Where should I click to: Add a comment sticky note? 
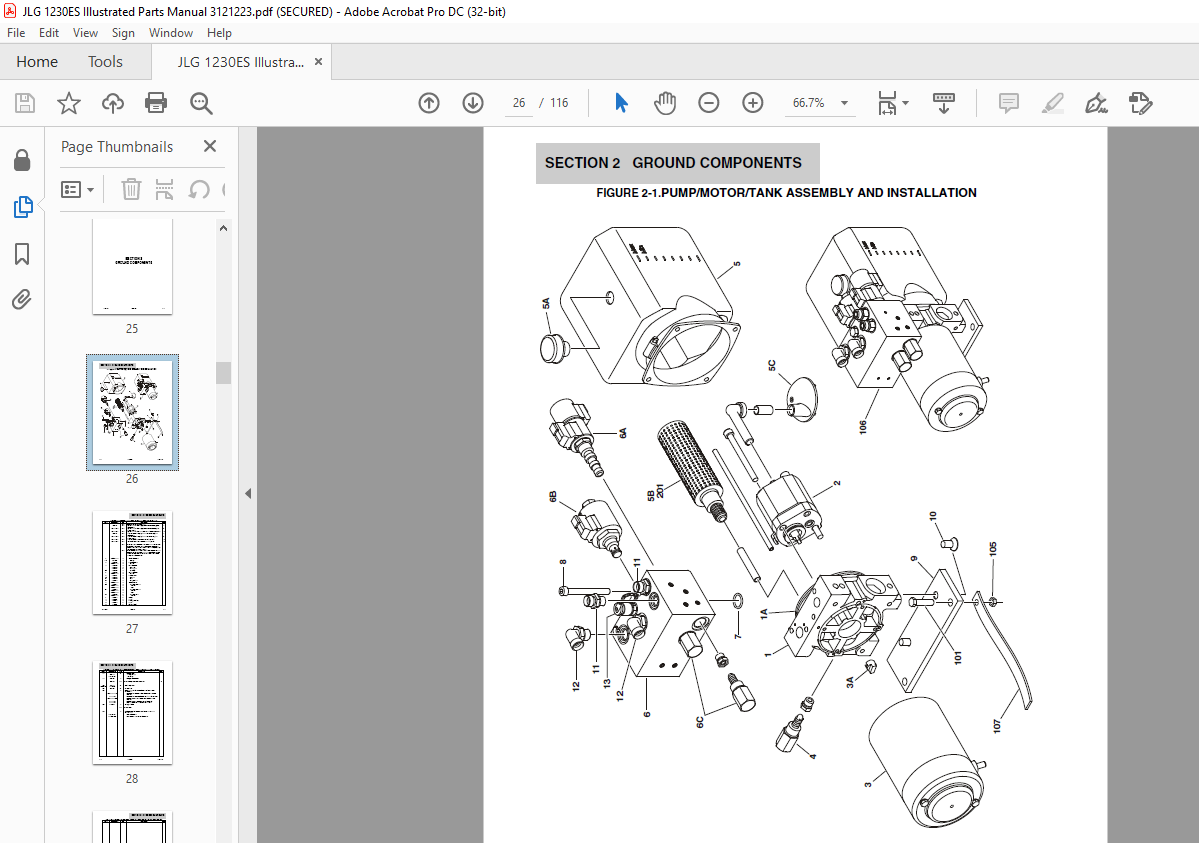[x=1009, y=103]
